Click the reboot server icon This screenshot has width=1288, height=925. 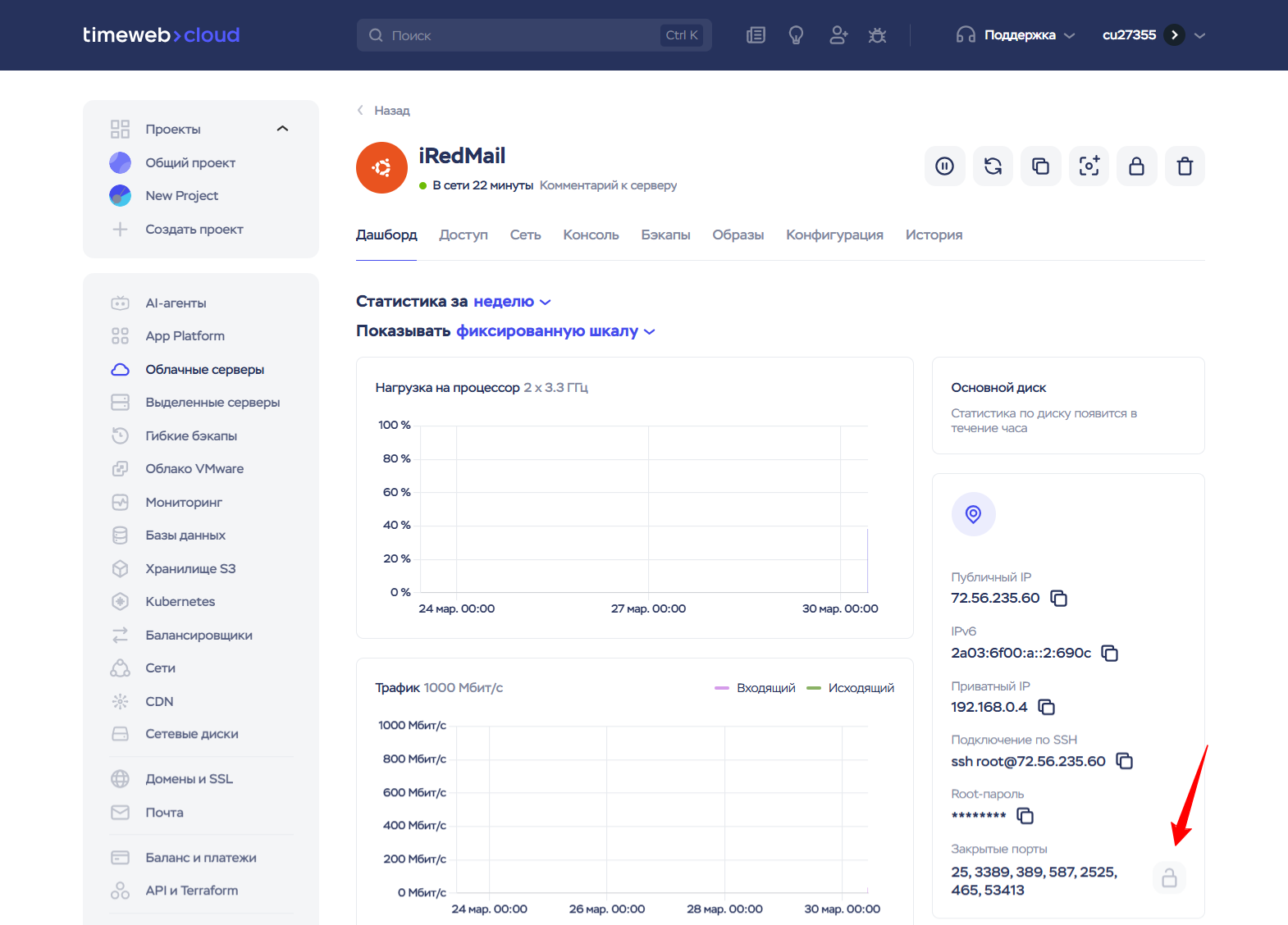point(993,166)
